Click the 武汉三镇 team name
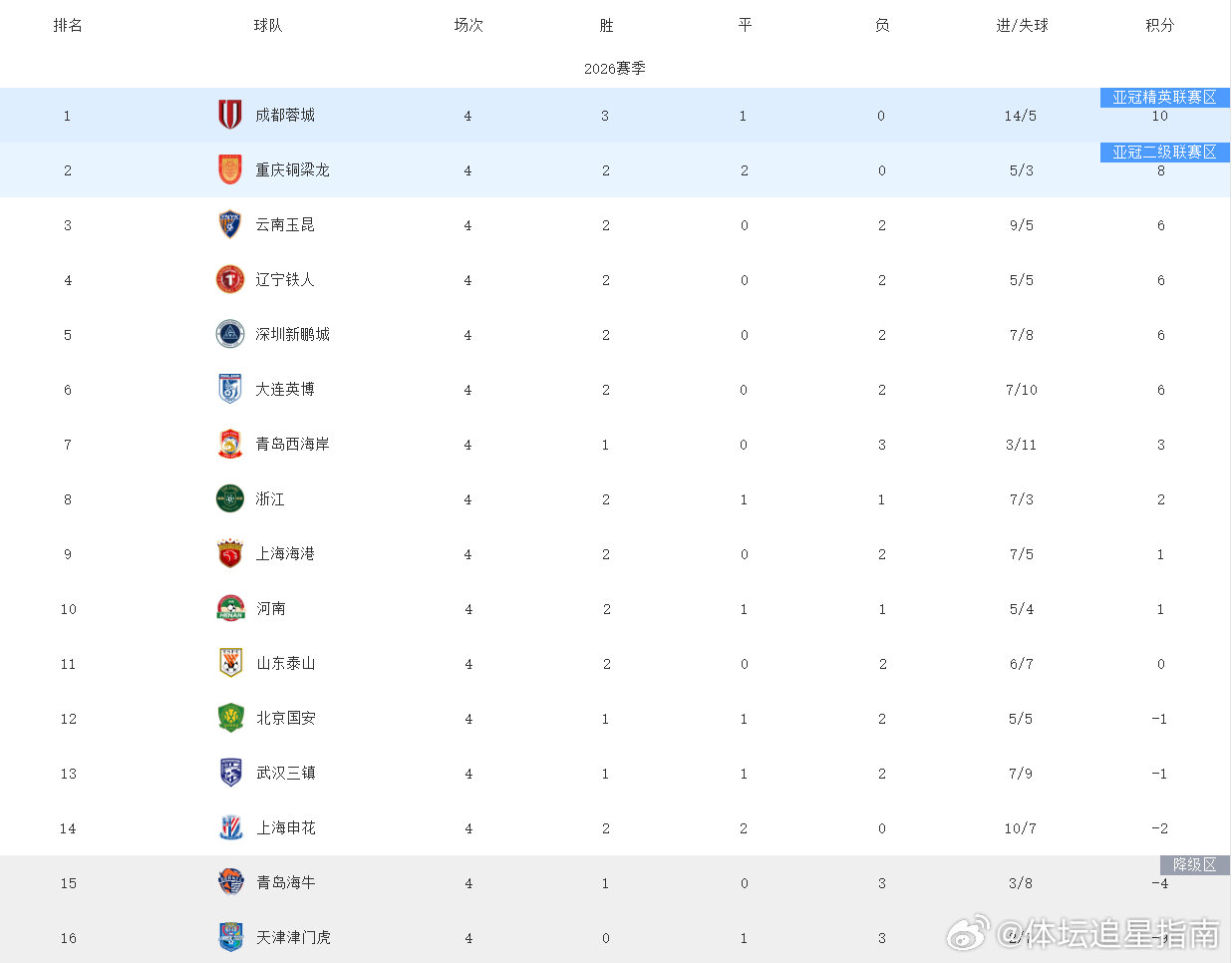Viewport: 1232px width, 963px height. (286, 774)
